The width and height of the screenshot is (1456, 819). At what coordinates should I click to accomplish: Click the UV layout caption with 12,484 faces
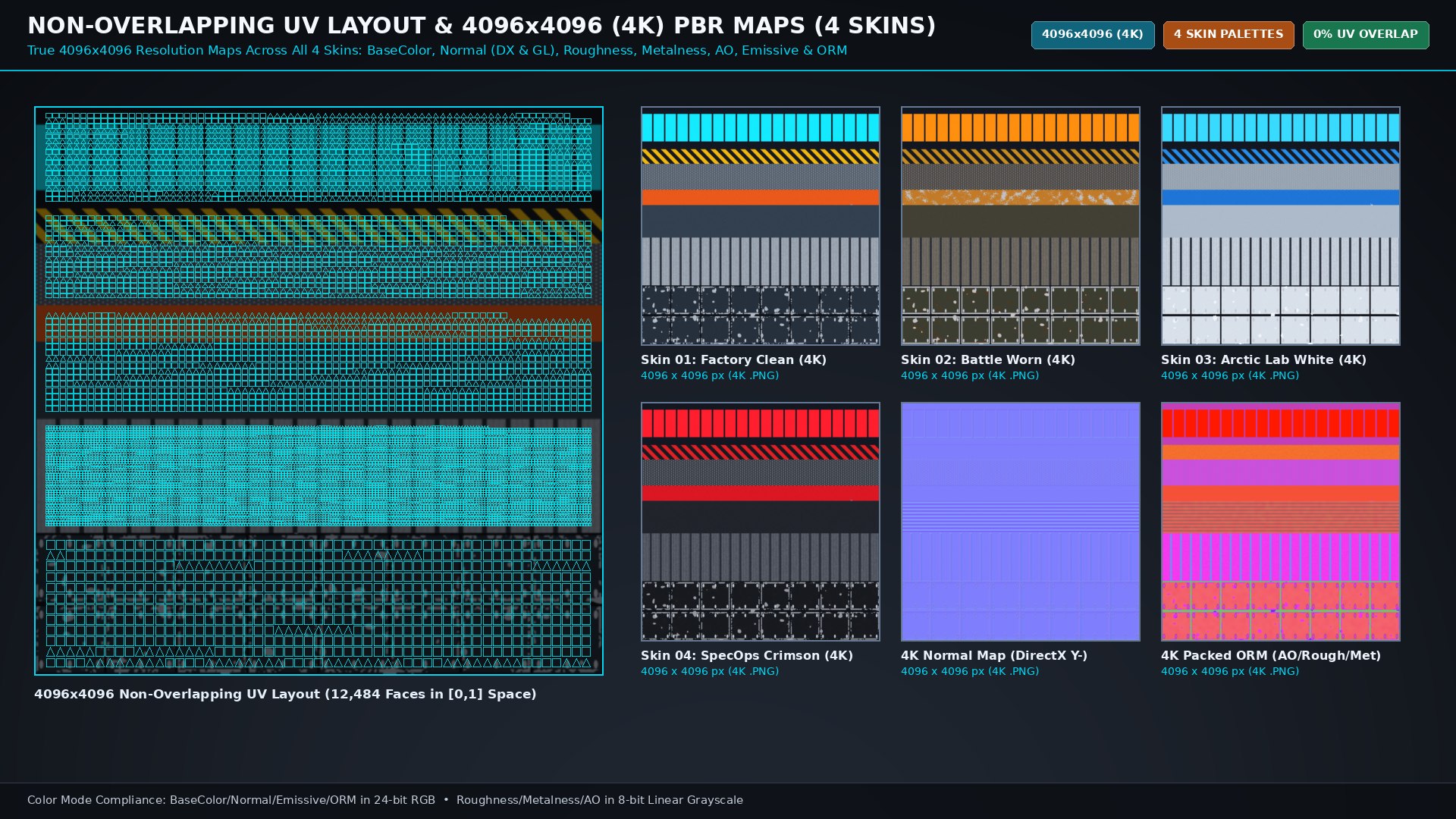[x=285, y=695]
